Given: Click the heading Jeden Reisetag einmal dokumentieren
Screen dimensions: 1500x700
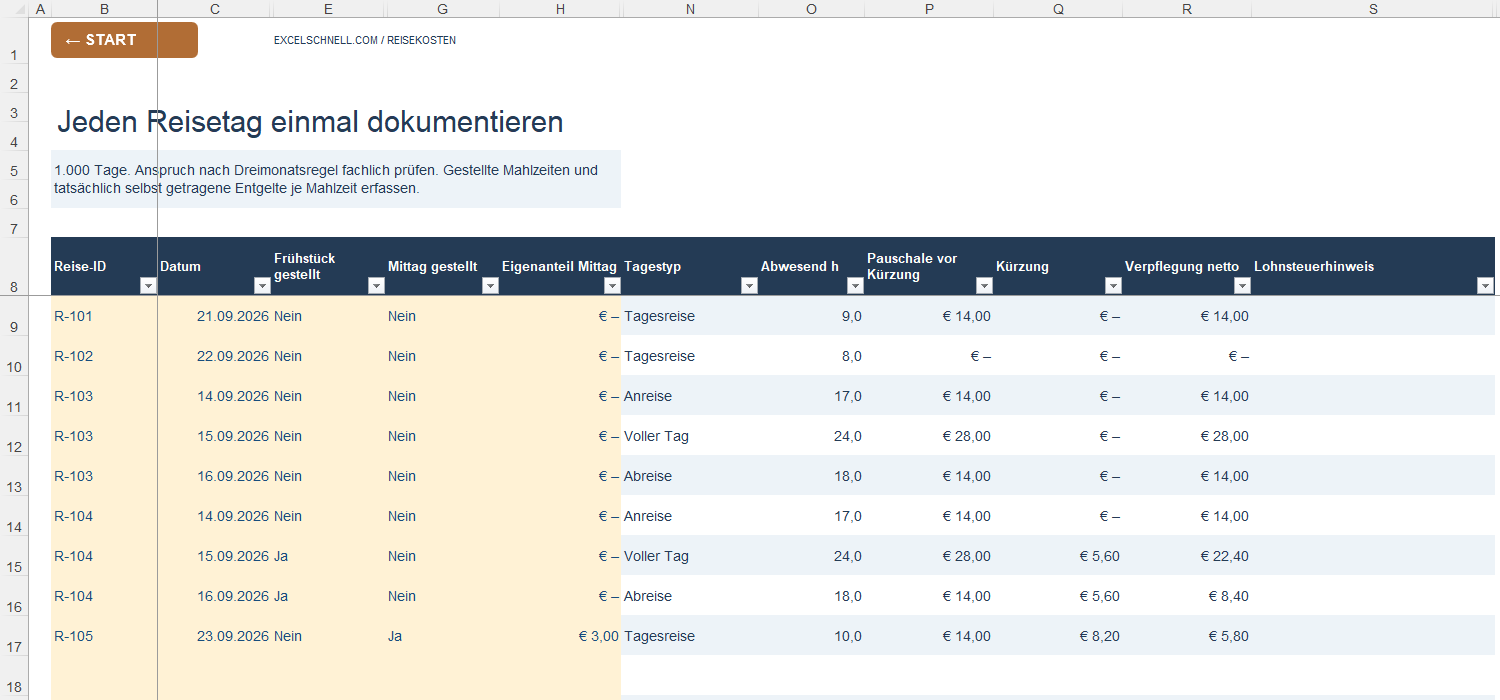Looking at the screenshot, I should (x=310, y=122).
